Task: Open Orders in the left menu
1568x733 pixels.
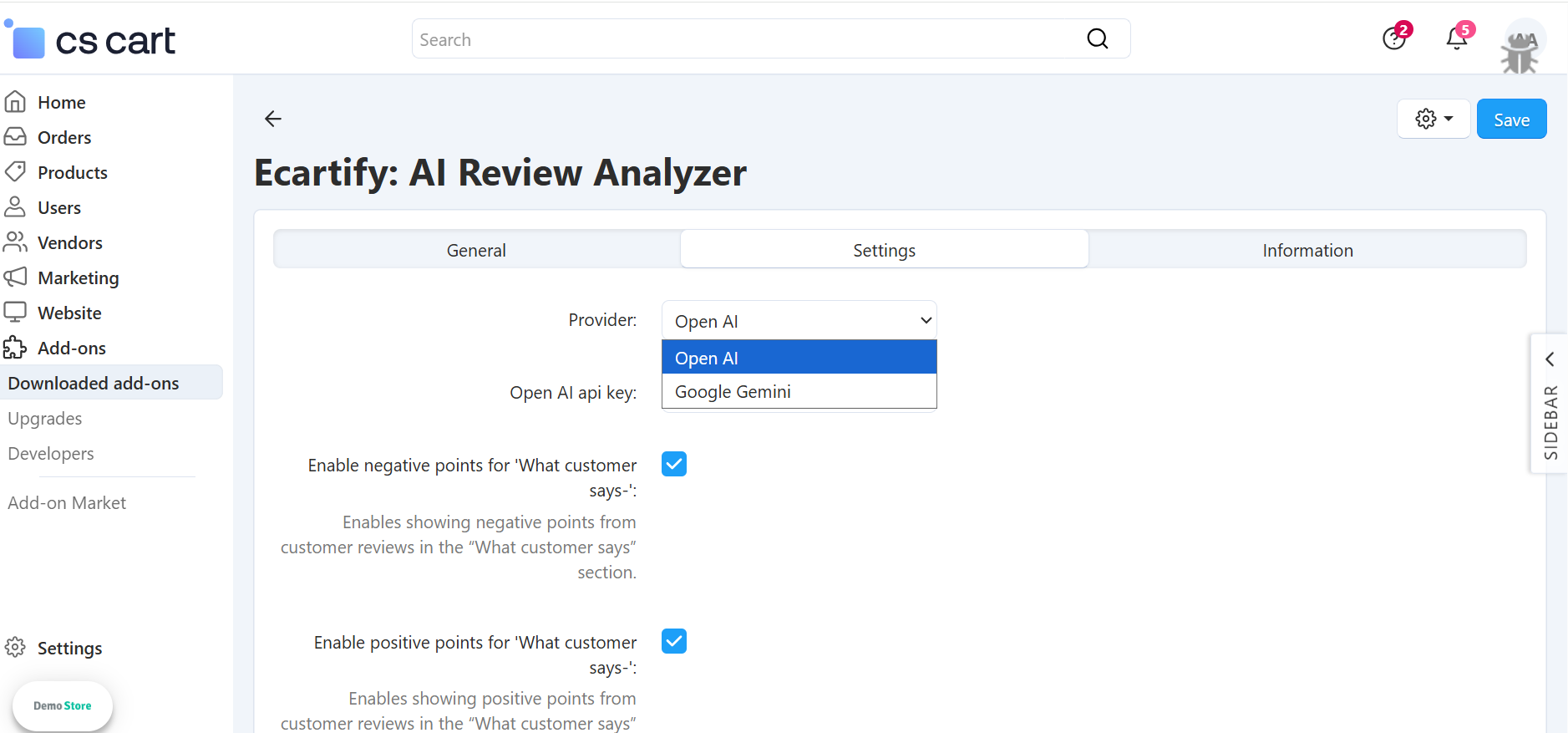Action: point(63,138)
